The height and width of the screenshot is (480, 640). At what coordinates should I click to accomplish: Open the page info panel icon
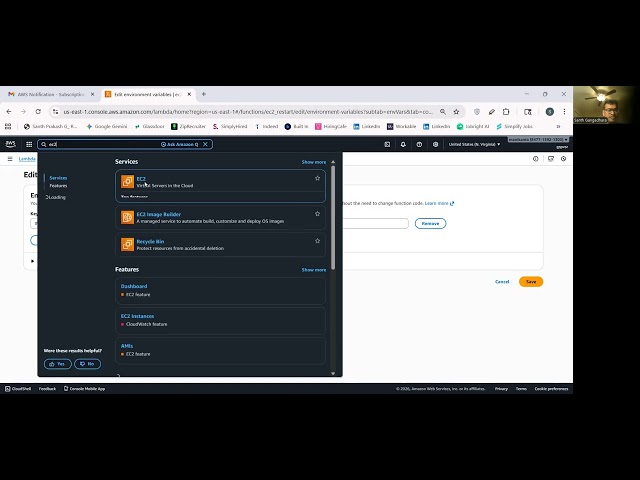[536, 159]
